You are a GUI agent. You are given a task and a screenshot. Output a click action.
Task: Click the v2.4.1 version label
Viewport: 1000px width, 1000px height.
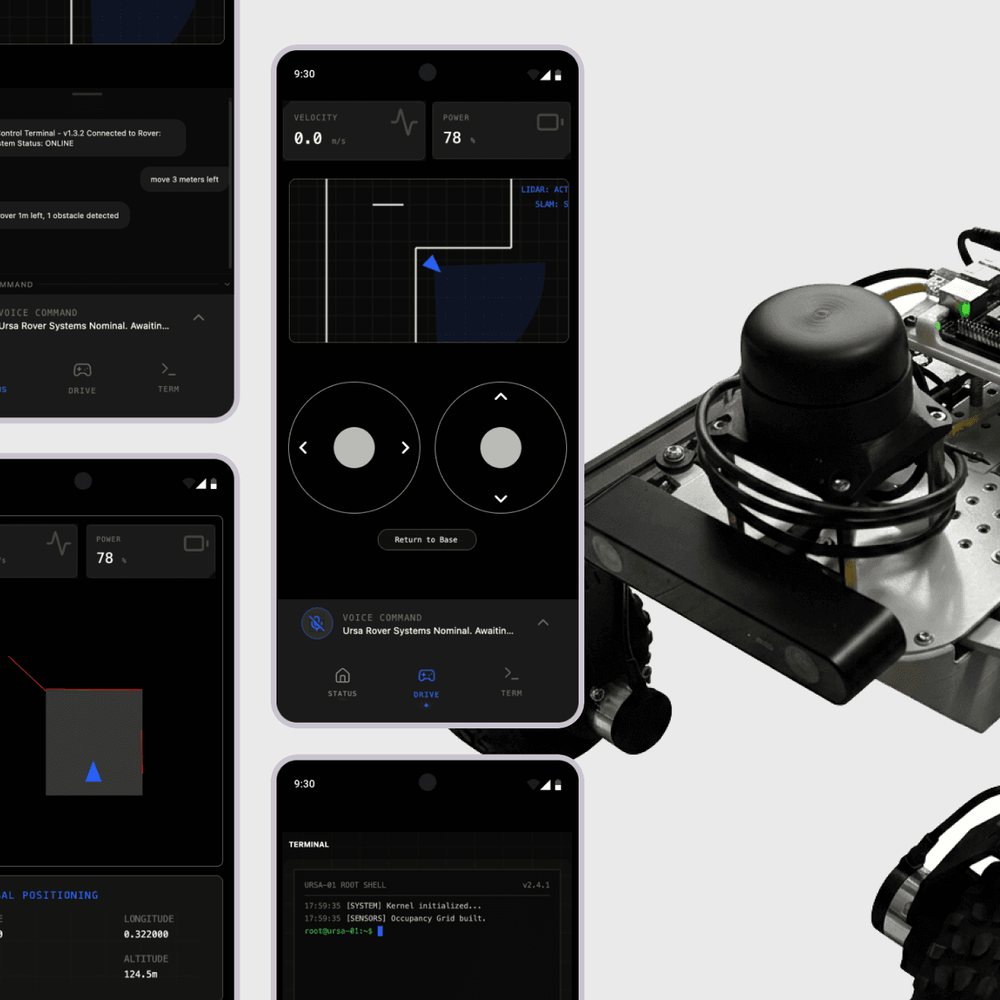point(536,885)
